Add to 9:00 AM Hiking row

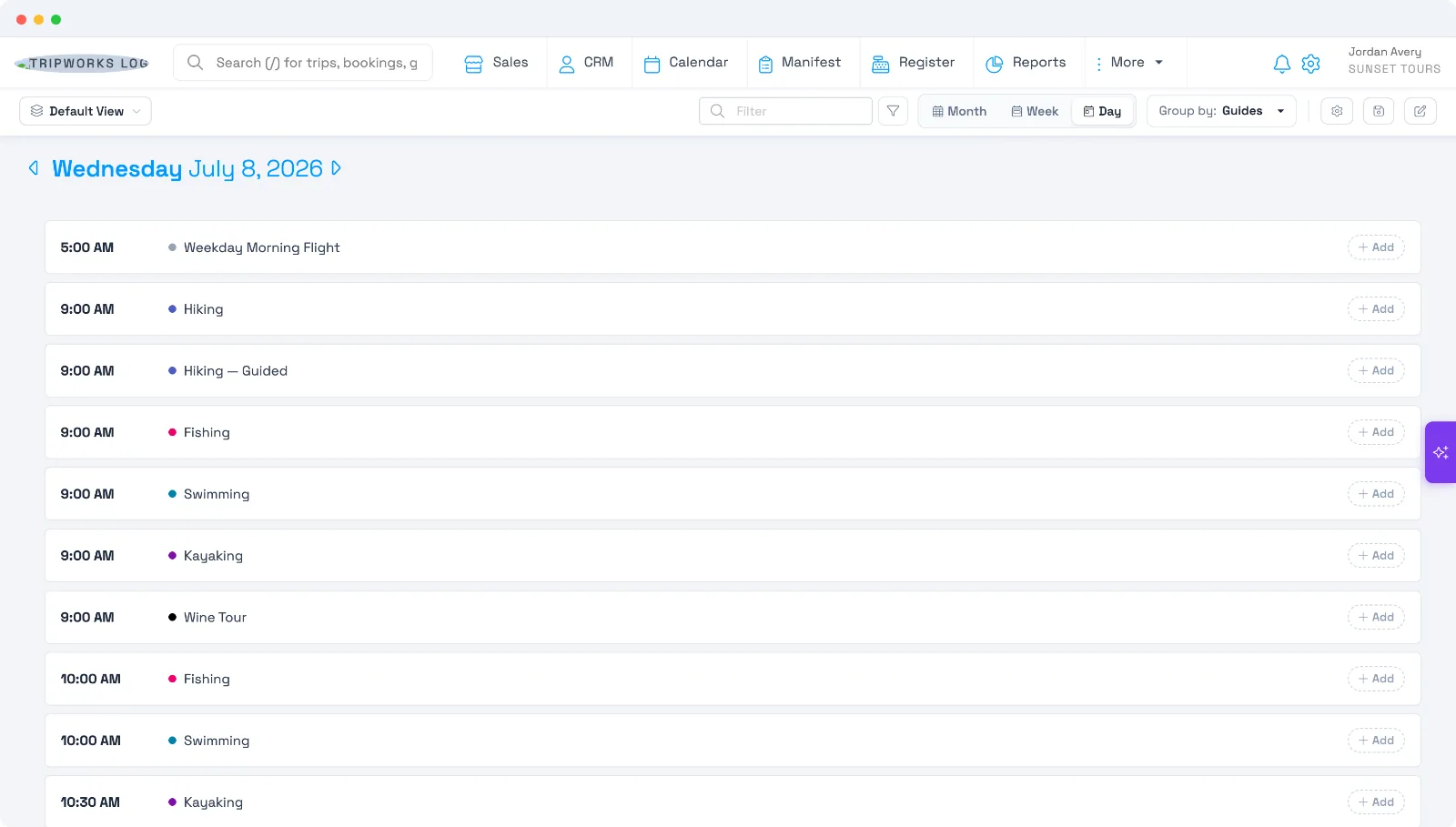tap(1376, 309)
